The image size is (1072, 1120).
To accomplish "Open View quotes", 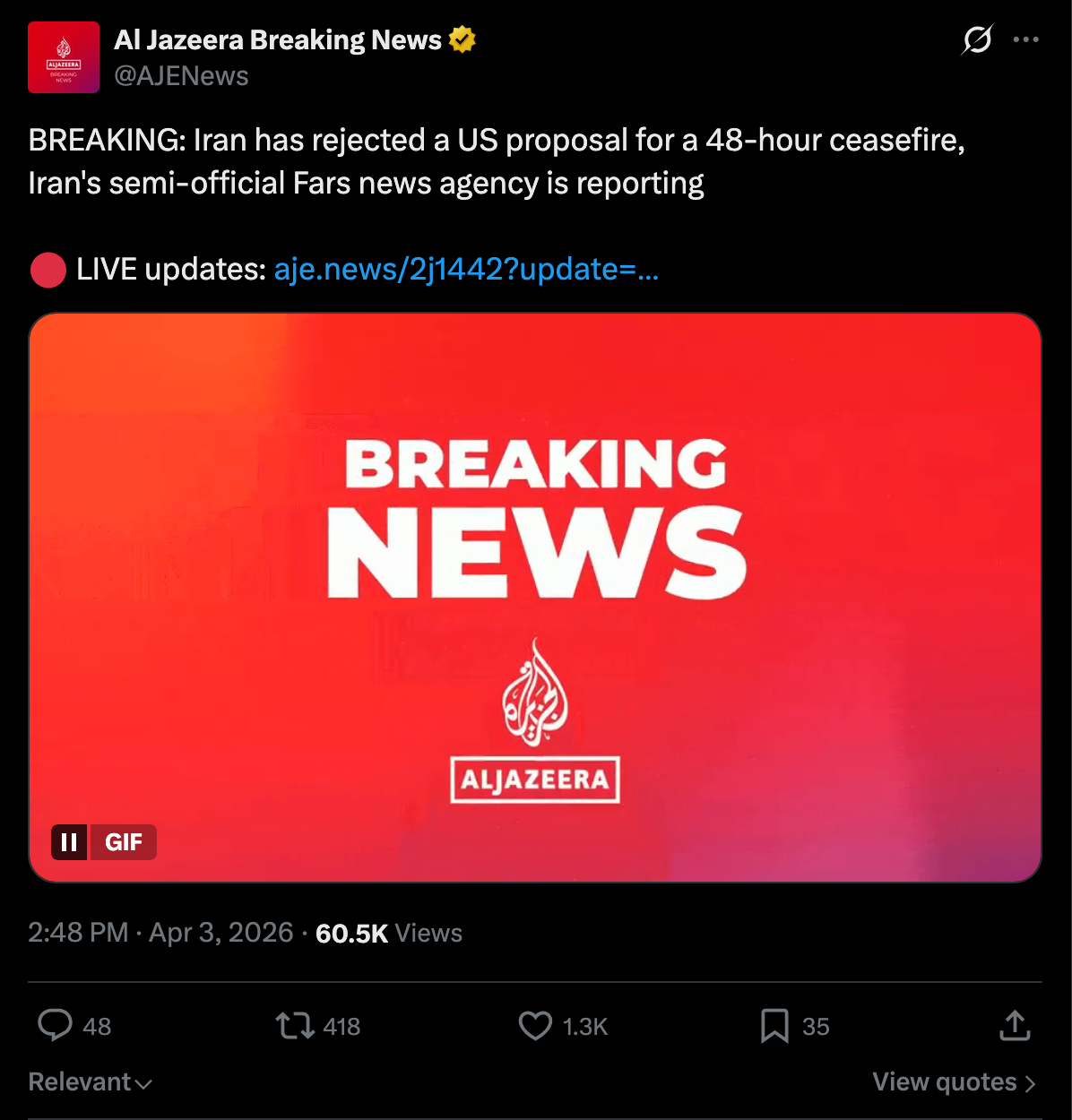I will pos(955,1082).
